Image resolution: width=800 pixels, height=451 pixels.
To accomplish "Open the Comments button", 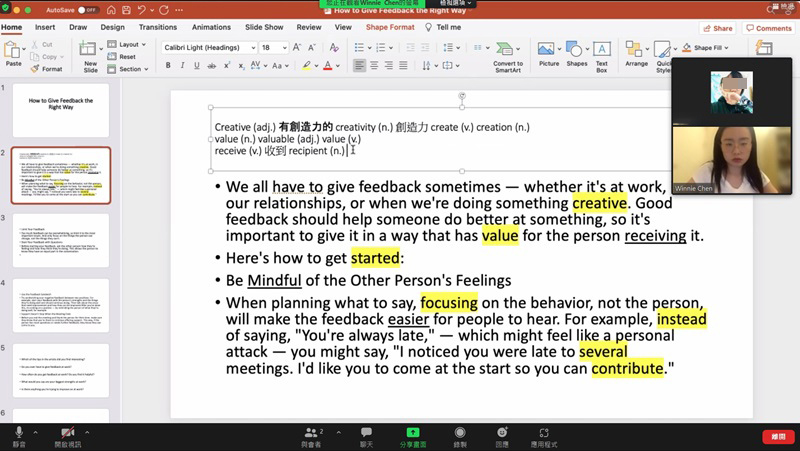I will coord(768,28).
